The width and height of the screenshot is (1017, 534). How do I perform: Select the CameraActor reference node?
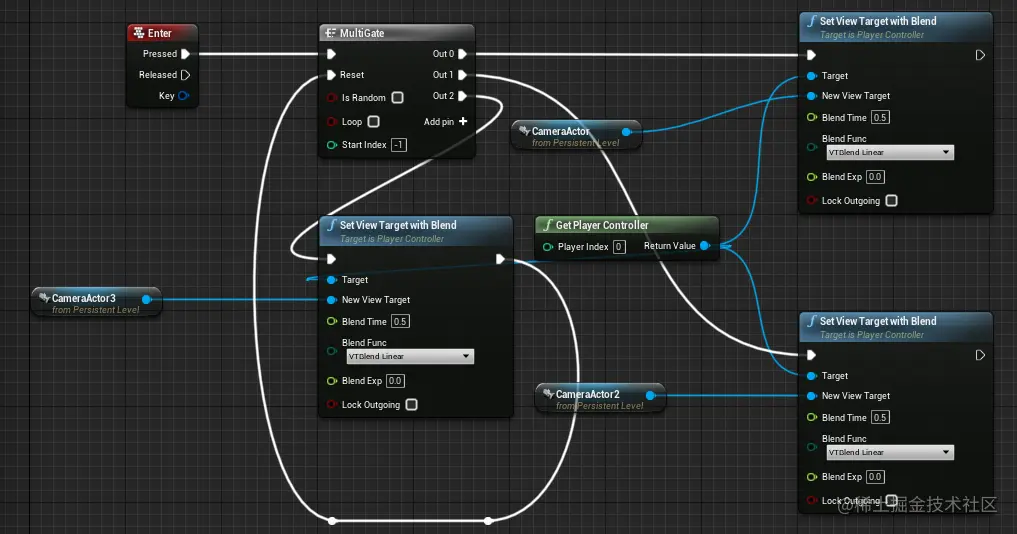pyautogui.click(x=576, y=135)
